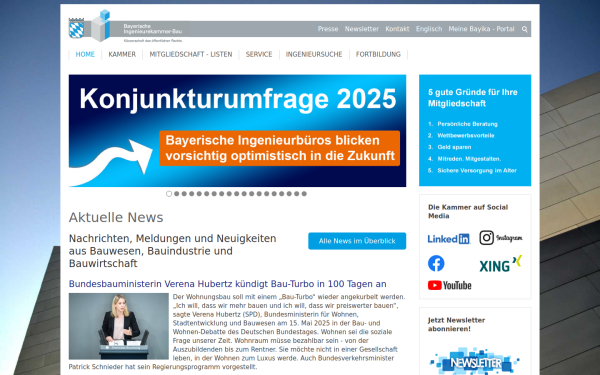Click the Presse link in top bar
This screenshot has width=600, height=375.
coord(328,29)
